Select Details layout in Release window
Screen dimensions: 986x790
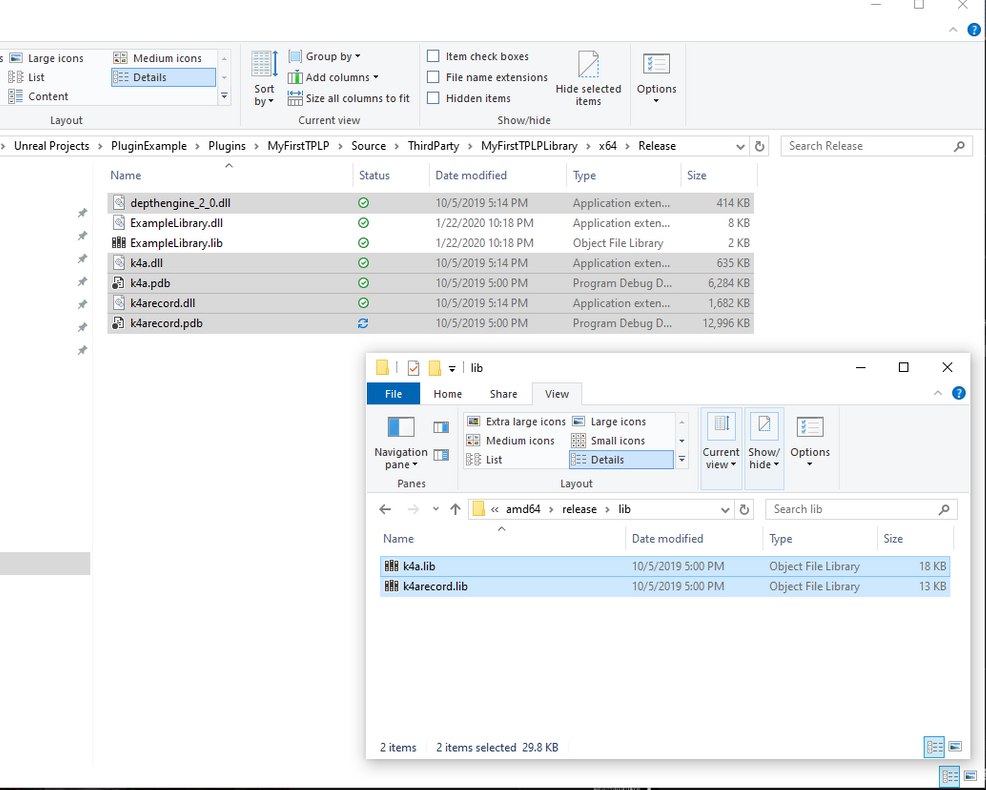pyautogui.click(x=163, y=77)
